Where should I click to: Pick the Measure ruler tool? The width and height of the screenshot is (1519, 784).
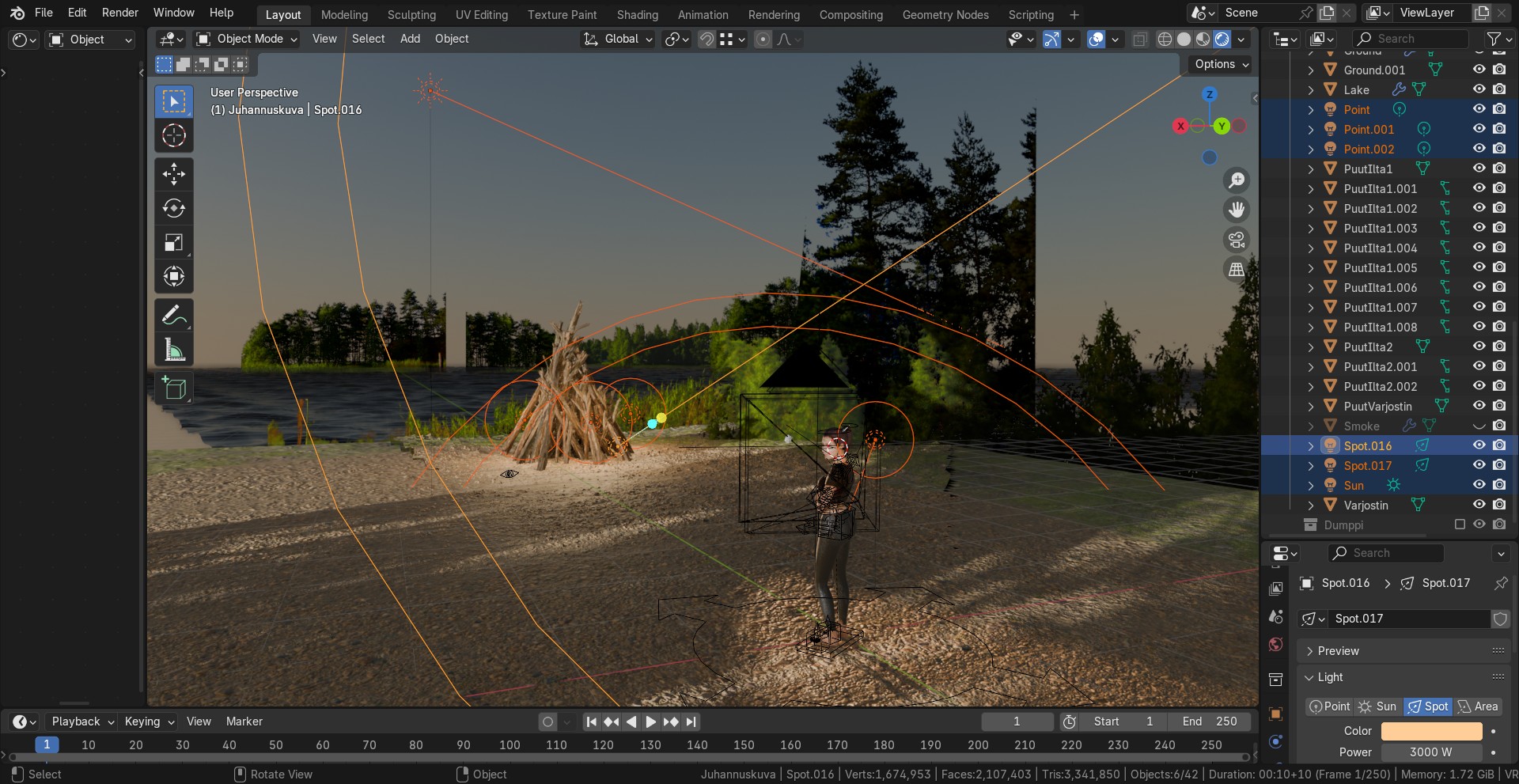pos(174,350)
